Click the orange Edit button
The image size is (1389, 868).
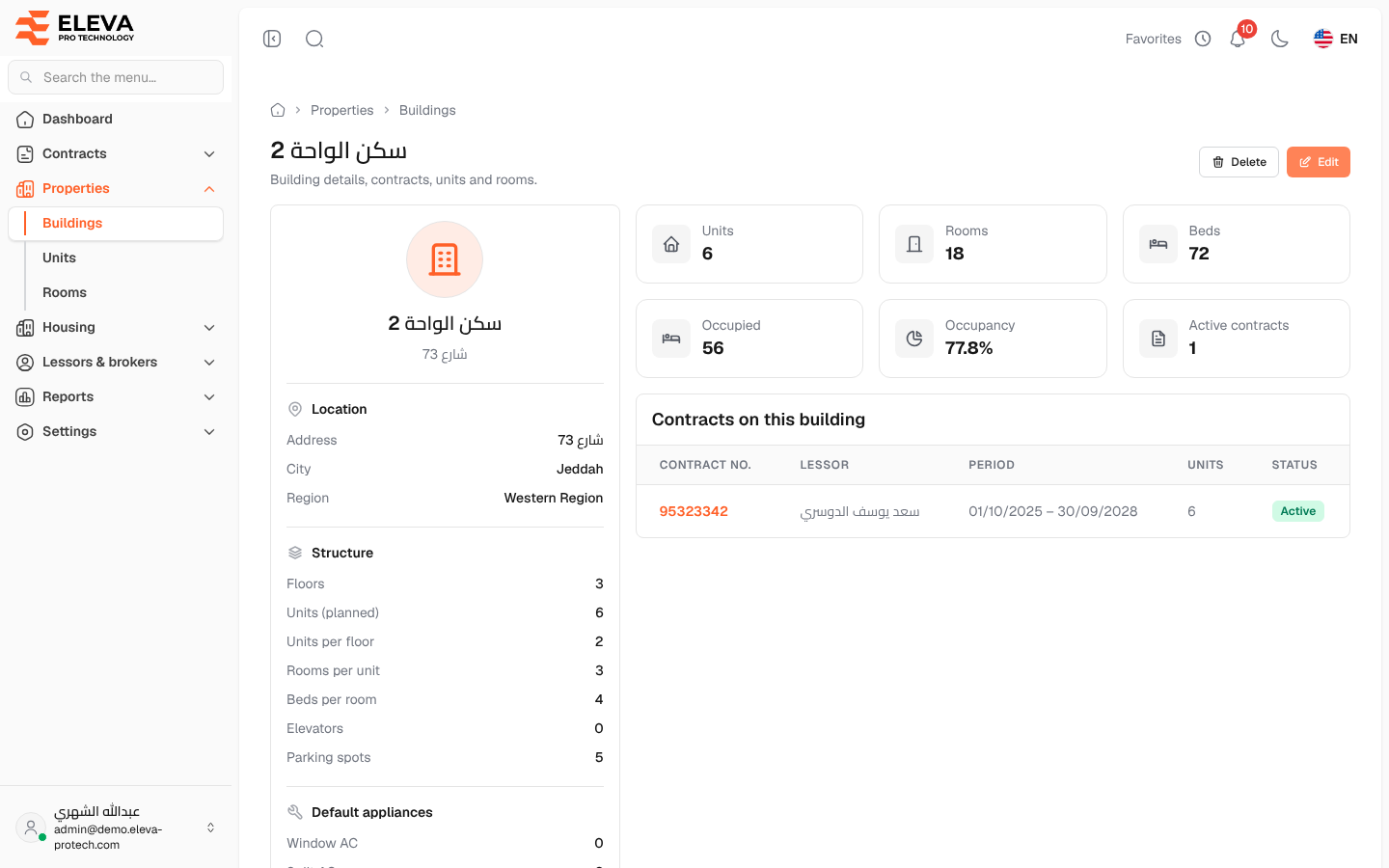coord(1318,162)
